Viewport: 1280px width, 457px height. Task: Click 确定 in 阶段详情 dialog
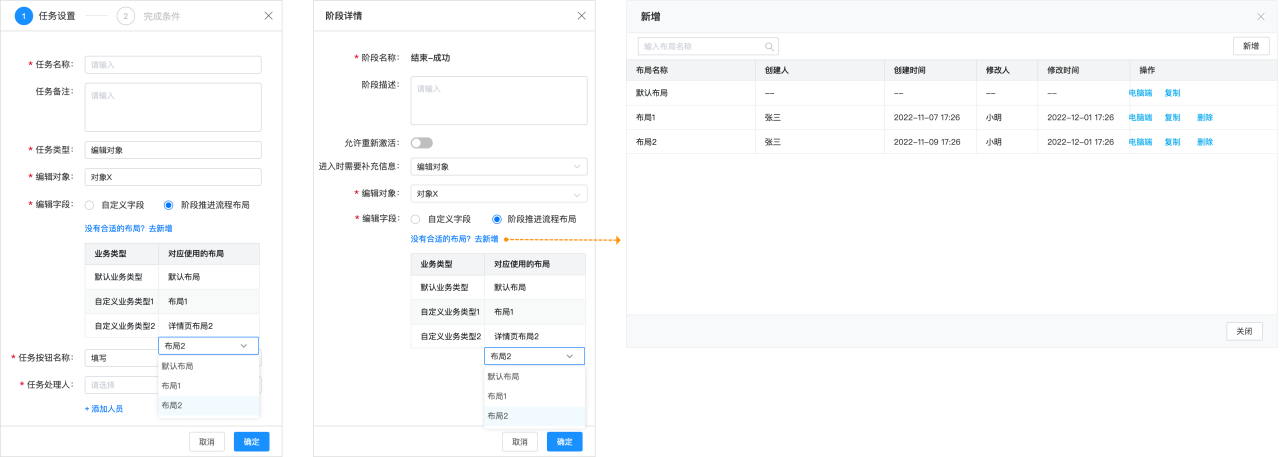pos(565,442)
